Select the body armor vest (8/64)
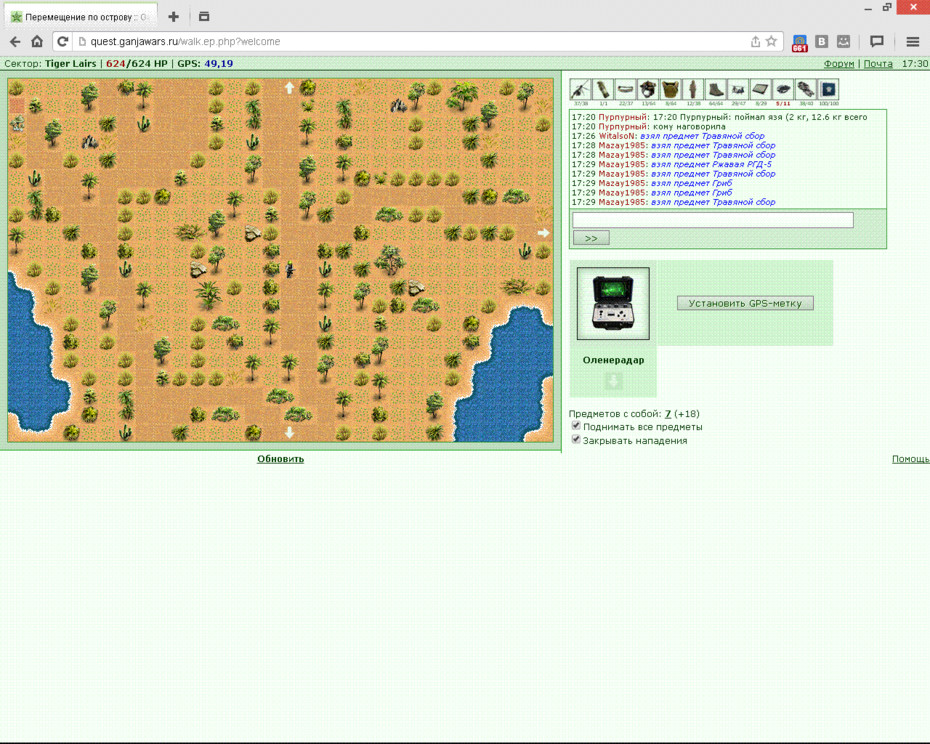 point(671,90)
